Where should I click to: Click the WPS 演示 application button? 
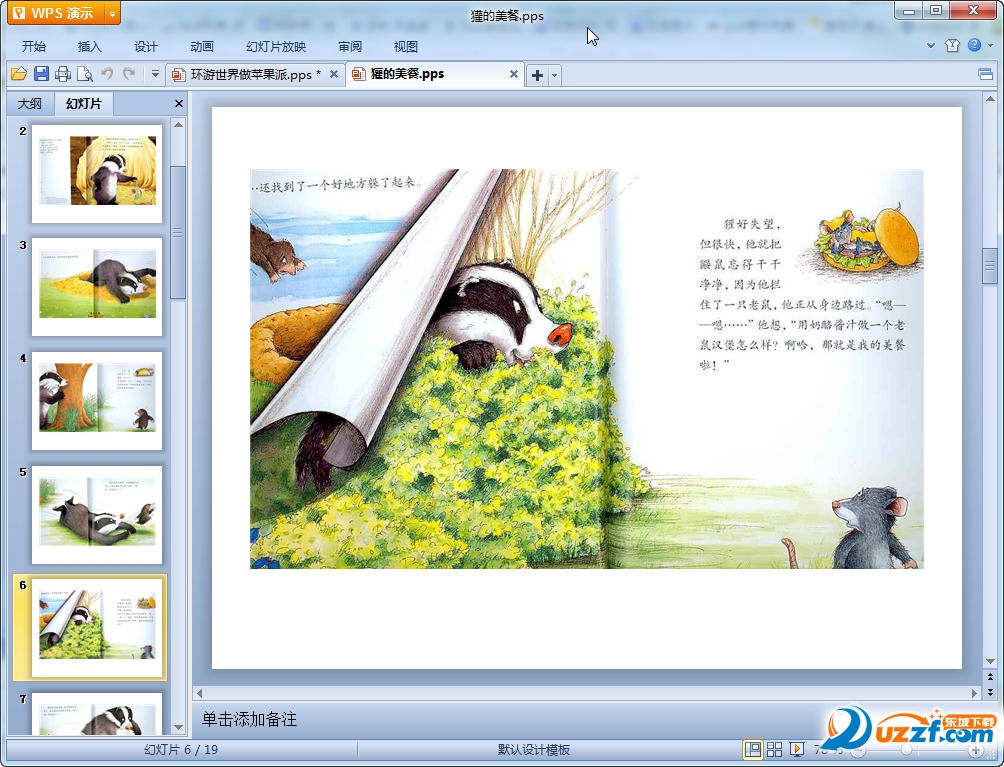56,13
